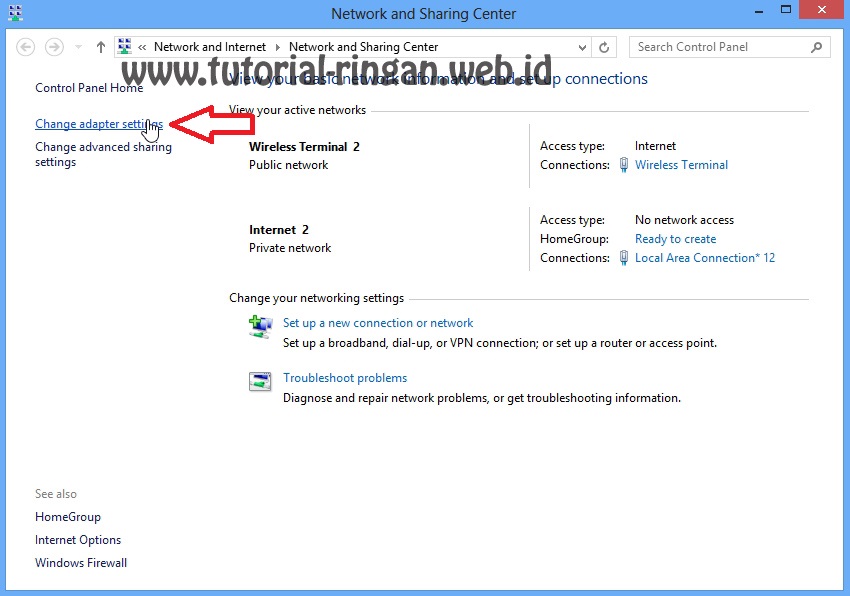Navigate back using the back arrow
The image size is (850, 596).
pos(26,47)
